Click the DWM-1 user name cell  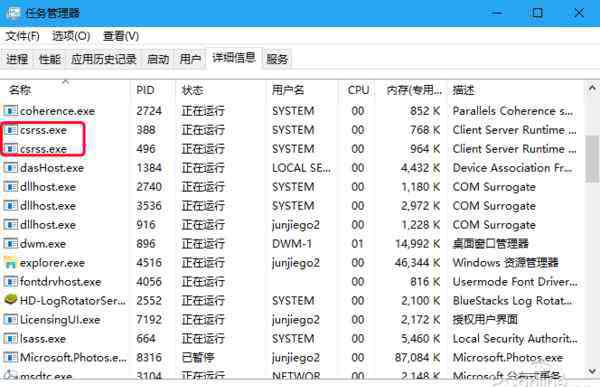[292, 244]
